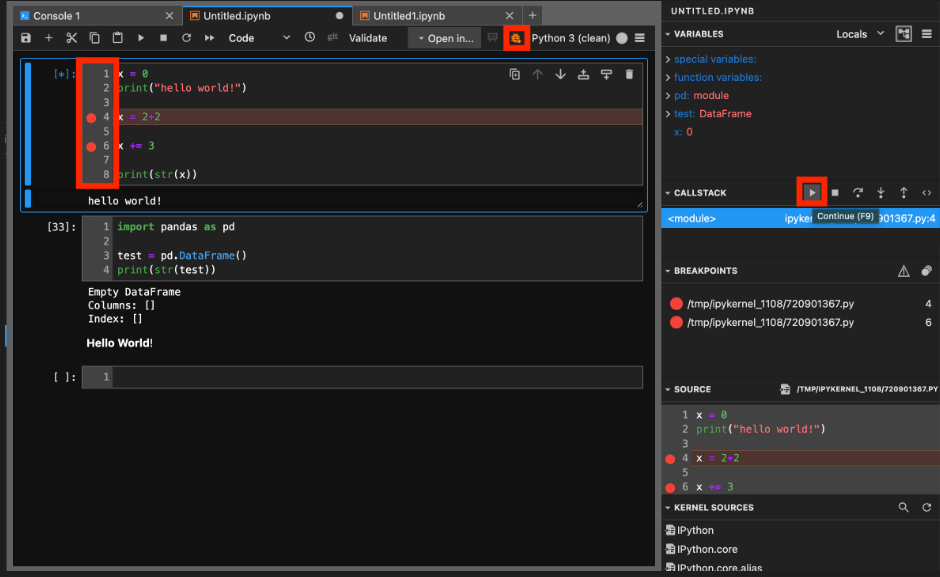Open the notebook toolbar hamburger menu
Viewport: 940px width, 577px height.
pyautogui.click(x=640, y=38)
